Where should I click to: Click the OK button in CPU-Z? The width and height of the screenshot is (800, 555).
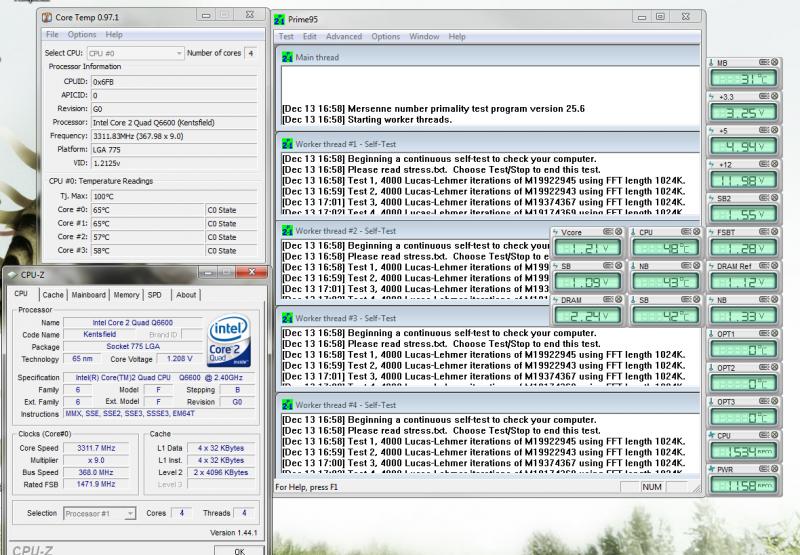(x=239, y=551)
